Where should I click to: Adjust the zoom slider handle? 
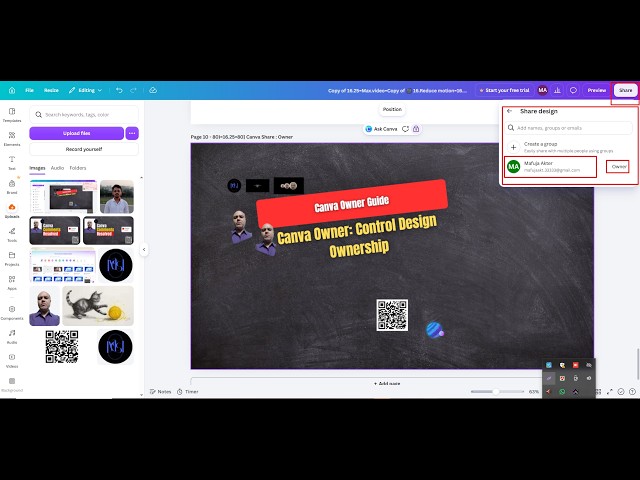(495, 391)
